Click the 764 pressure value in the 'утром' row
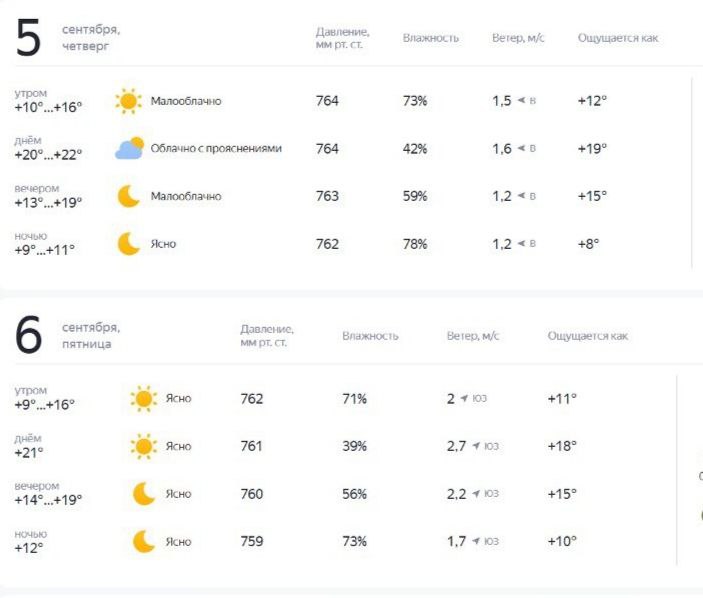The height and width of the screenshot is (598, 703). [327, 101]
